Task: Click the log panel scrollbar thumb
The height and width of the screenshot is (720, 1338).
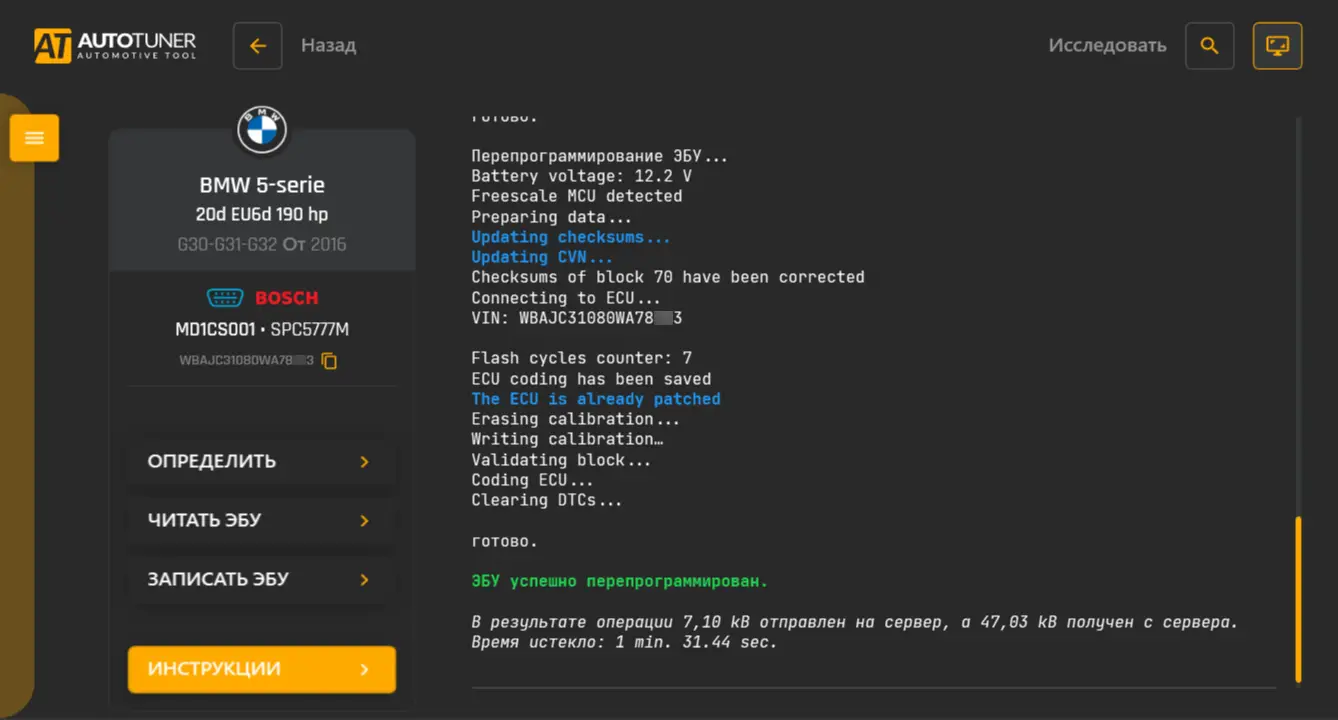Action: (x=1298, y=598)
